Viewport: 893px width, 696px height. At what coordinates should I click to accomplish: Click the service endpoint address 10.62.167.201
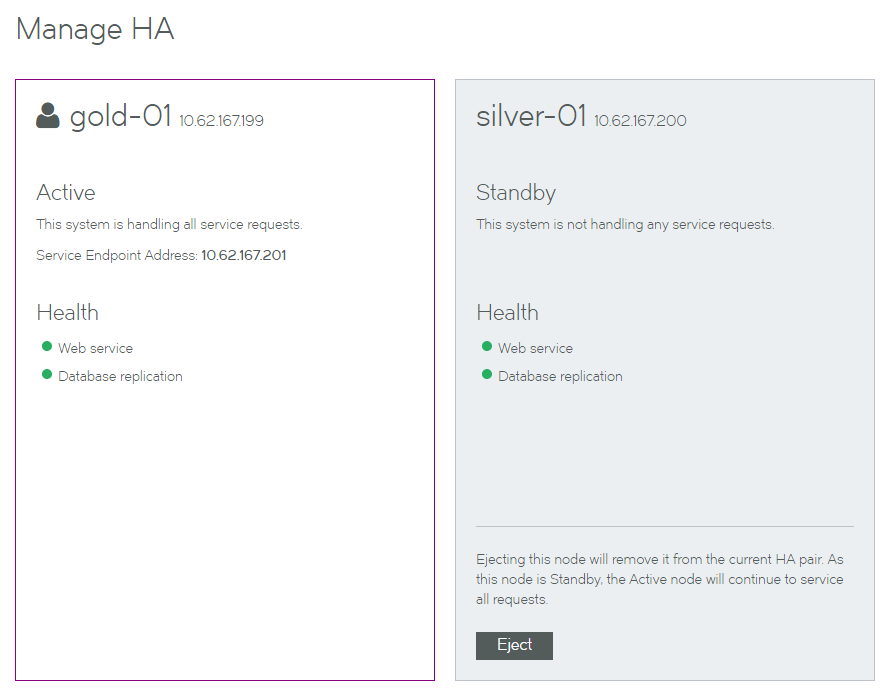click(x=244, y=255)
